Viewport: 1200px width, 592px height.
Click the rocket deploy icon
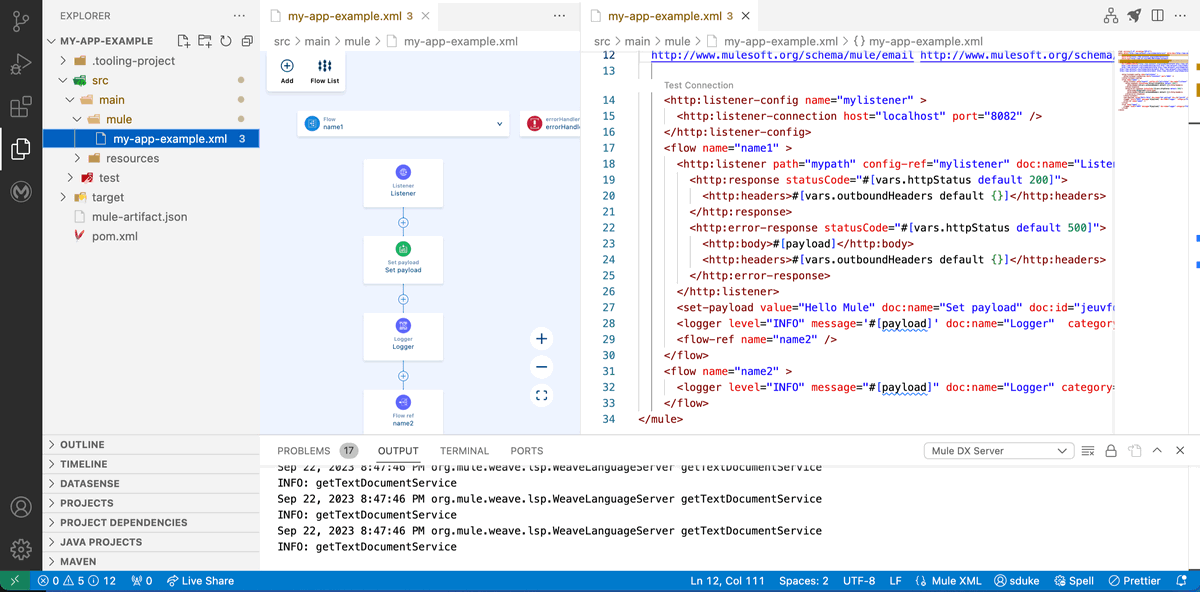(1134, 16)
